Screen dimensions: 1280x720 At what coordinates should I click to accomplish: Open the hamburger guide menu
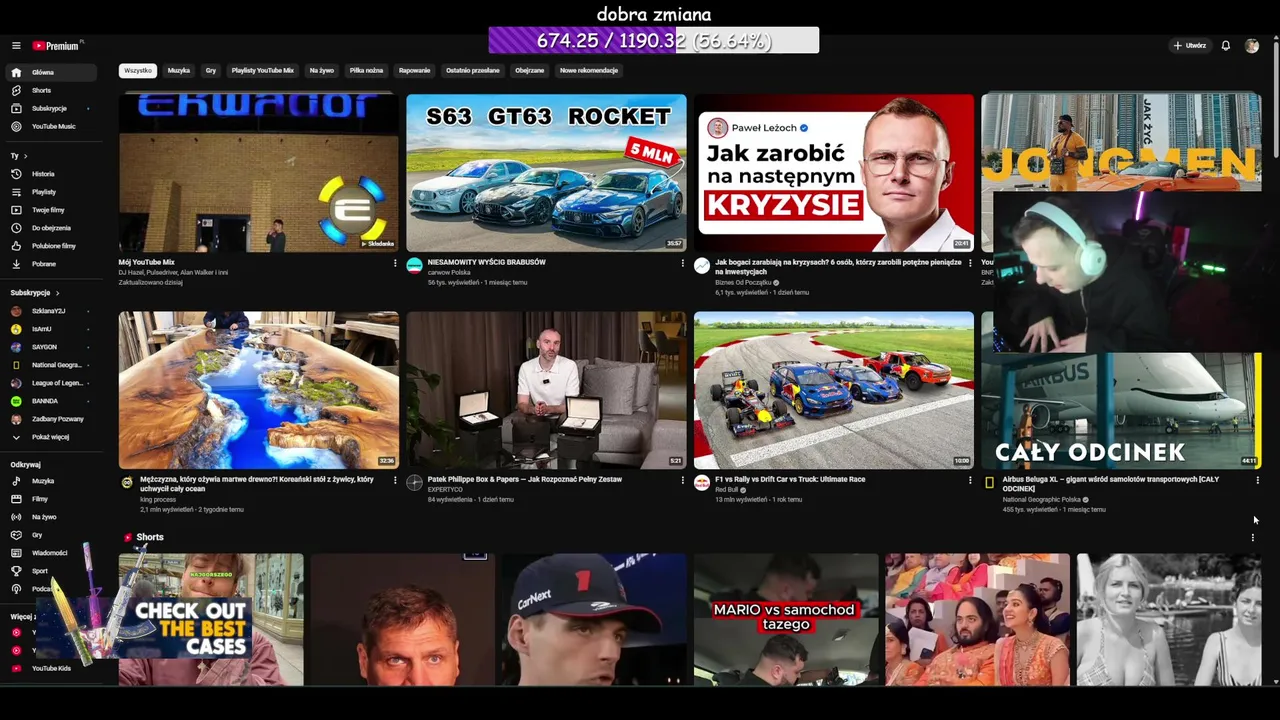point(16,46)
